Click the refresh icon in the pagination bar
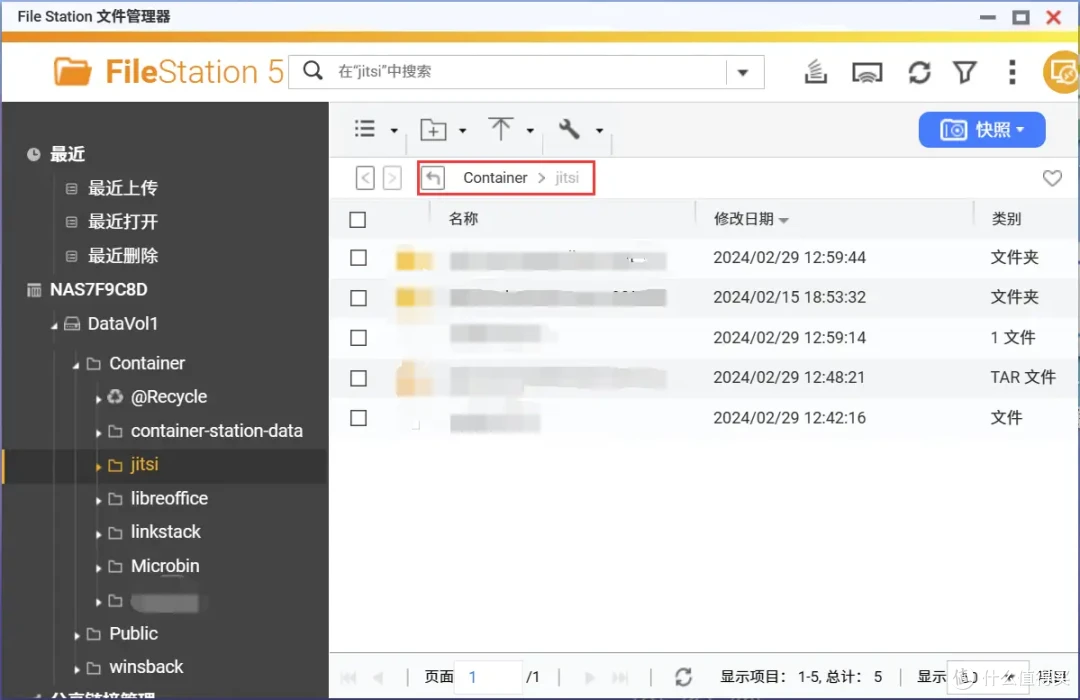The width and height of the screenshot is (1080, 700). point(683,677)
